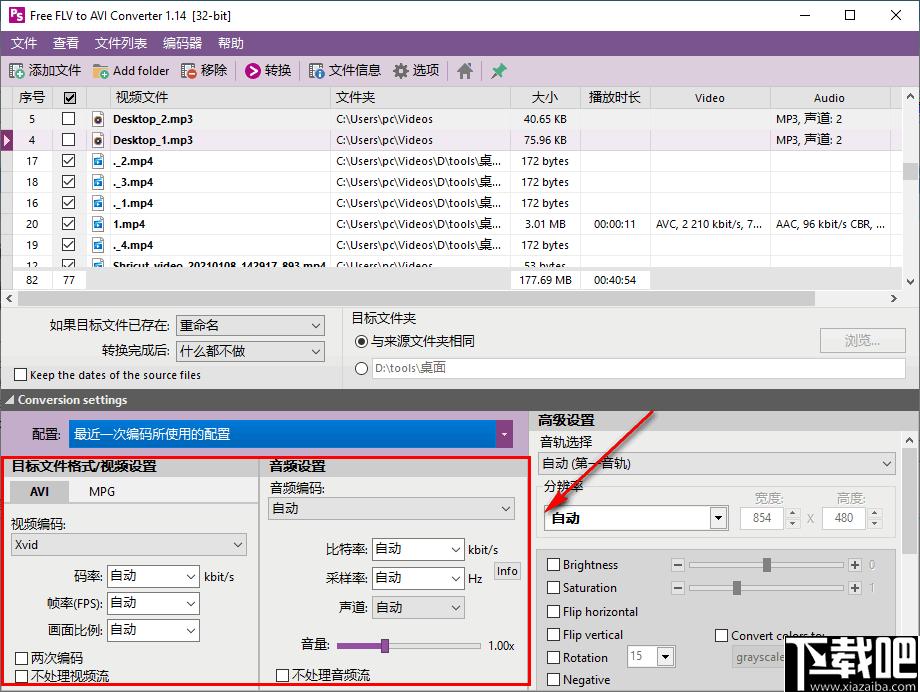Click the file icon of ._3.mp4
The image size is (920, 692).
(x=98, y=182)
